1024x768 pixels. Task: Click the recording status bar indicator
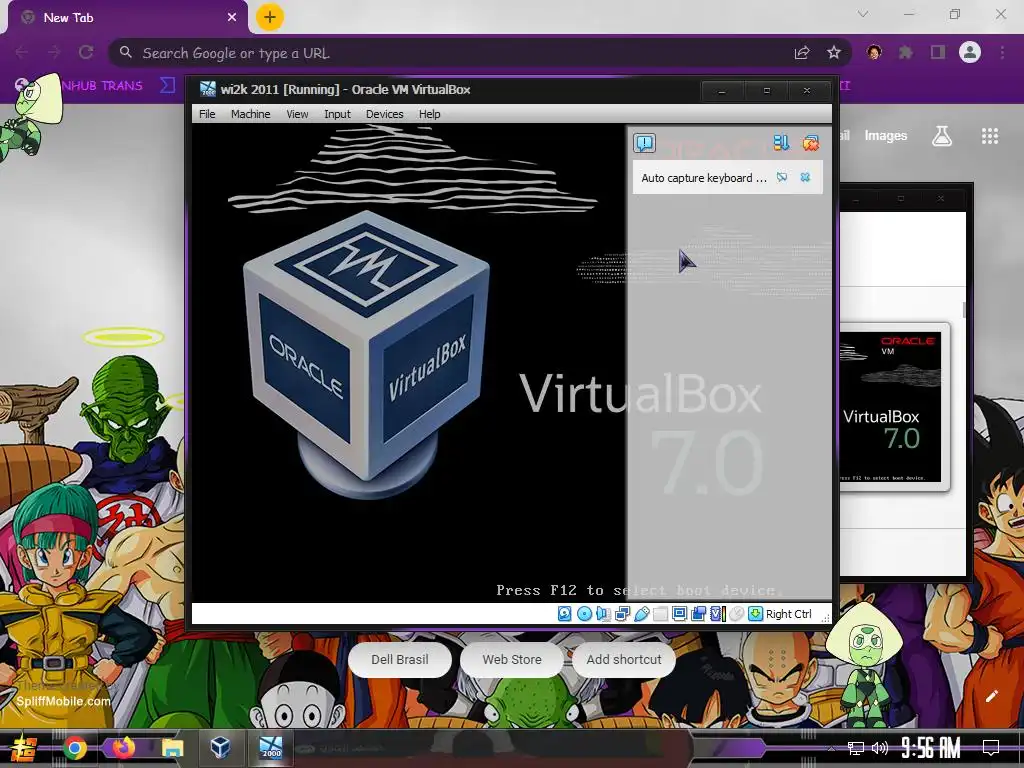coord(698,614)
